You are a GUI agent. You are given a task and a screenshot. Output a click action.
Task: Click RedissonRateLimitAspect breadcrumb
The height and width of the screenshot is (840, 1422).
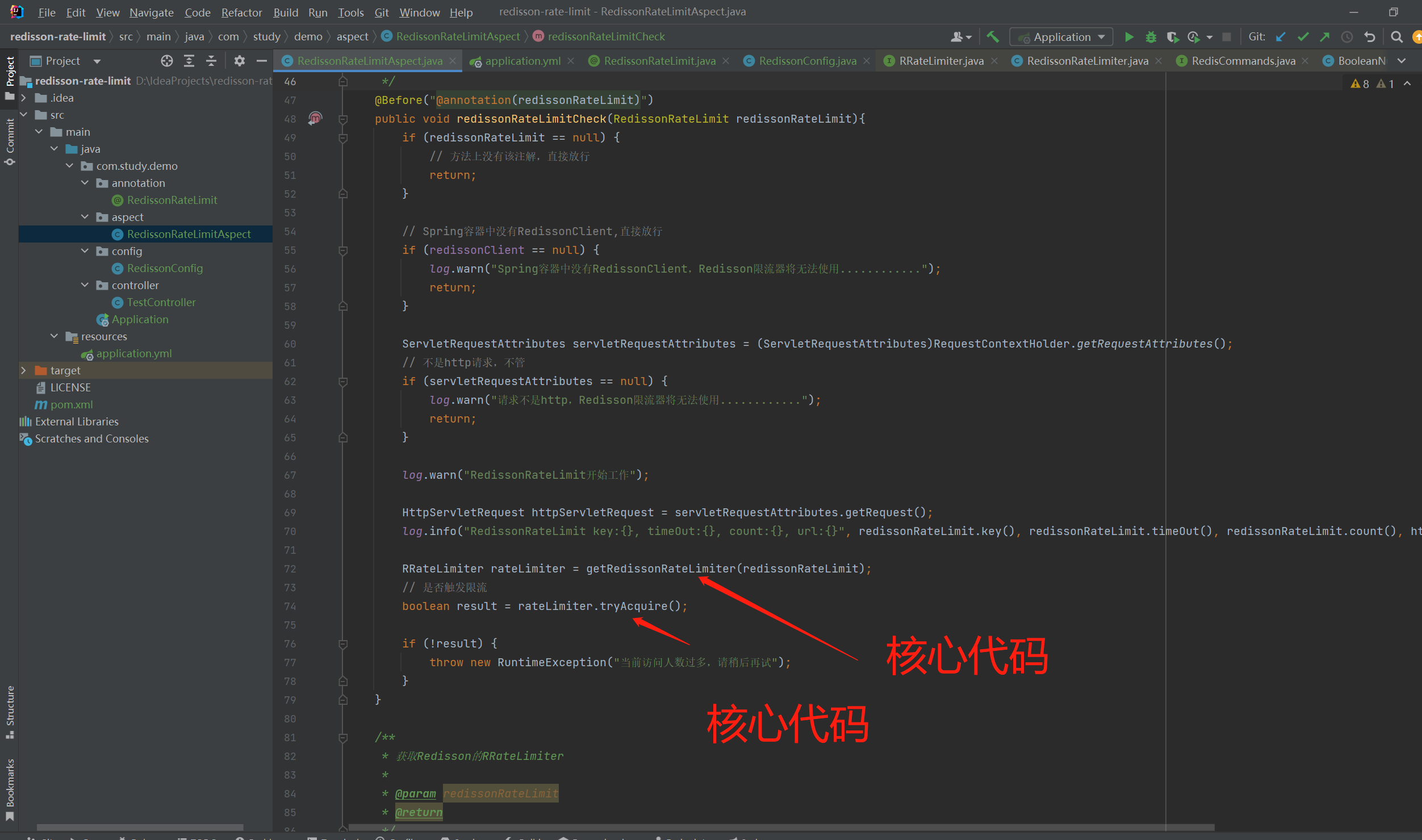click(458, 37)
